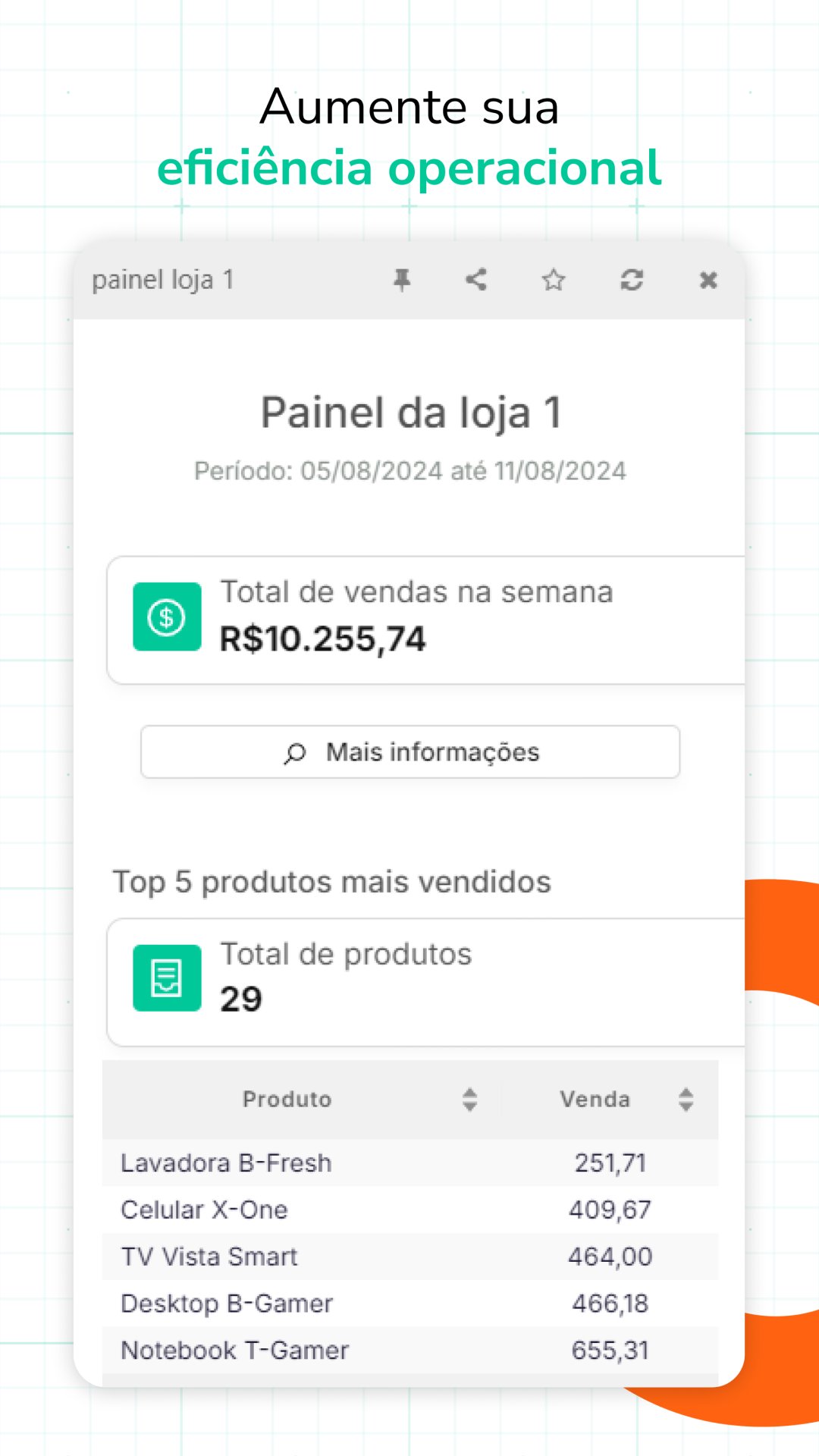Click the share icon in panel header
Screen dimensions: 819x1456
tap(476, 280)
